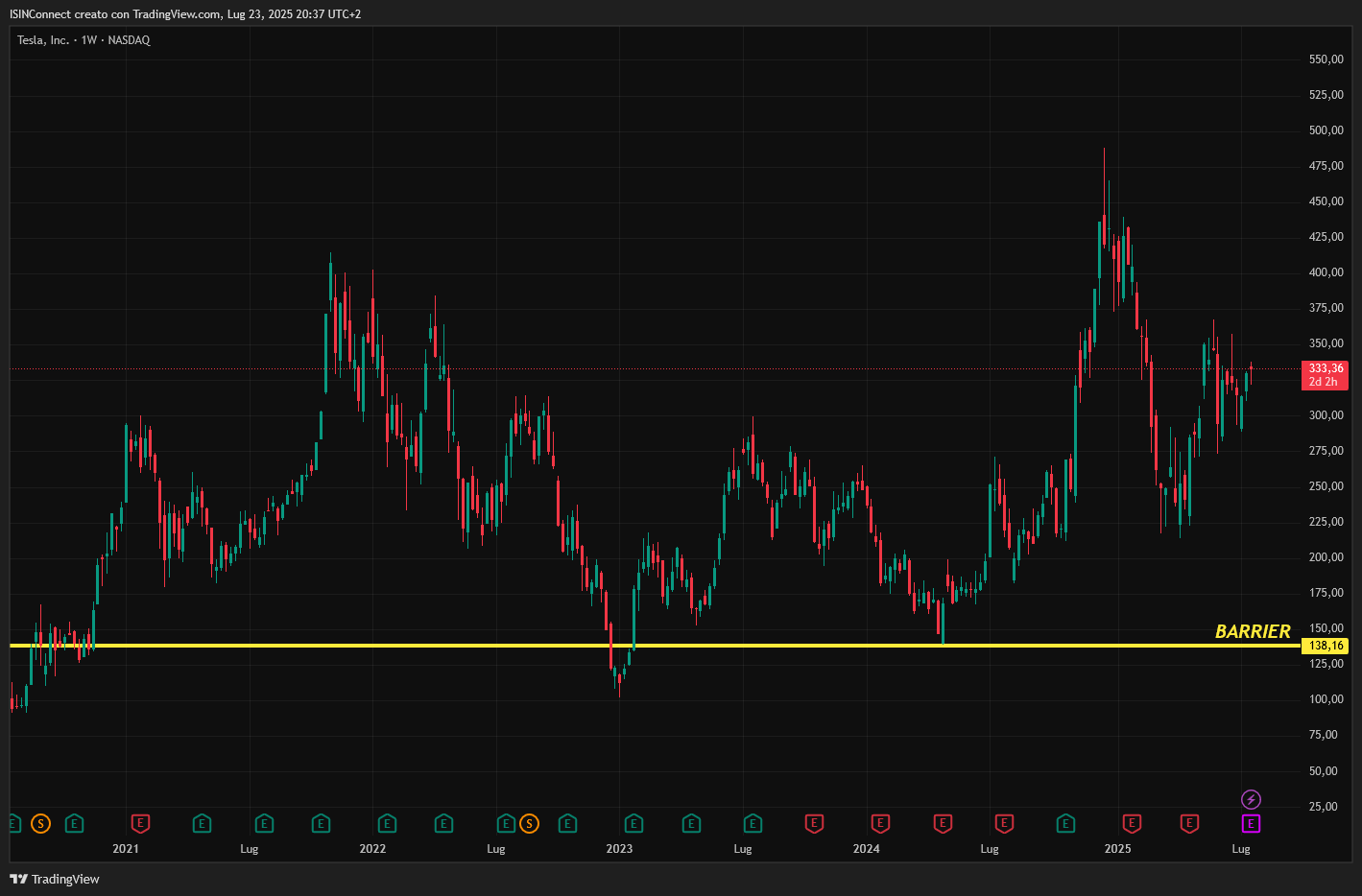The image size is (1362, 896).
Task: Click the only red earnings marker near 2021
Action: click(x=140, y=823)
